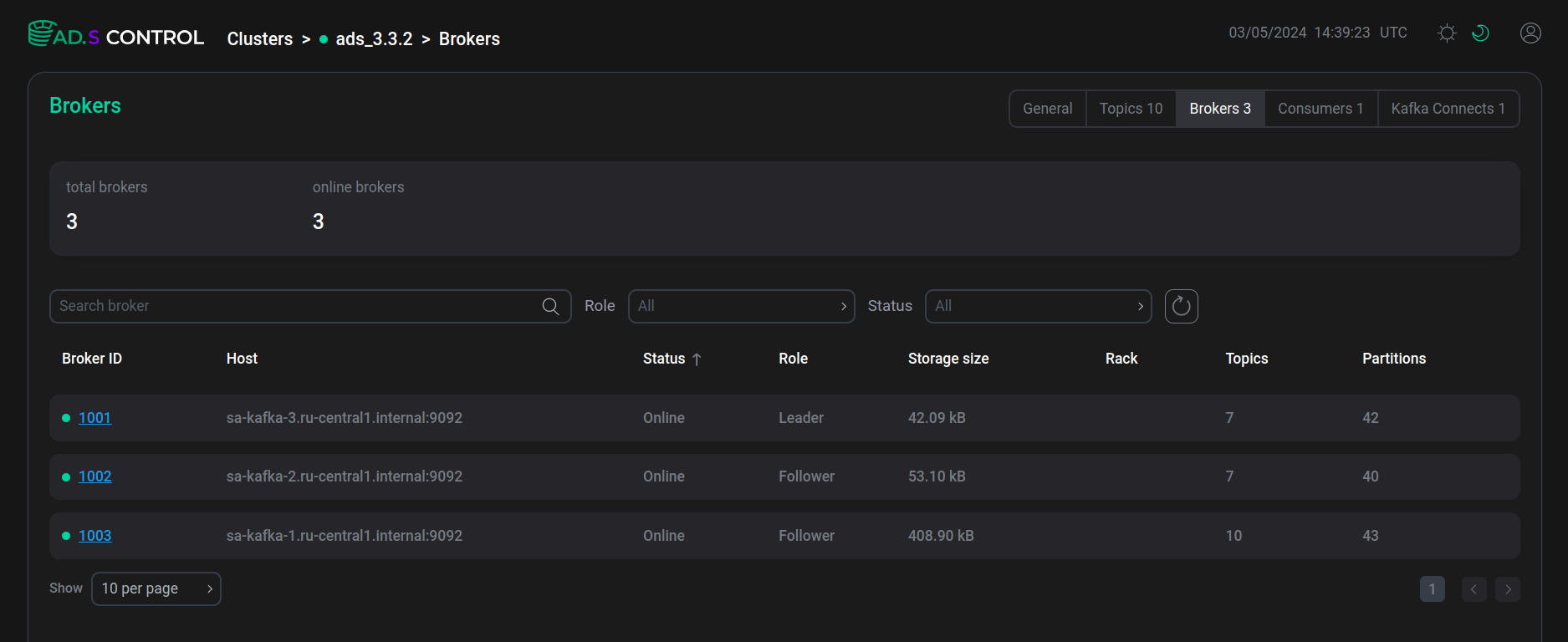
Task: Click storage size 42.09 kB
Action: pyautogui.click(x=937, y=418)
